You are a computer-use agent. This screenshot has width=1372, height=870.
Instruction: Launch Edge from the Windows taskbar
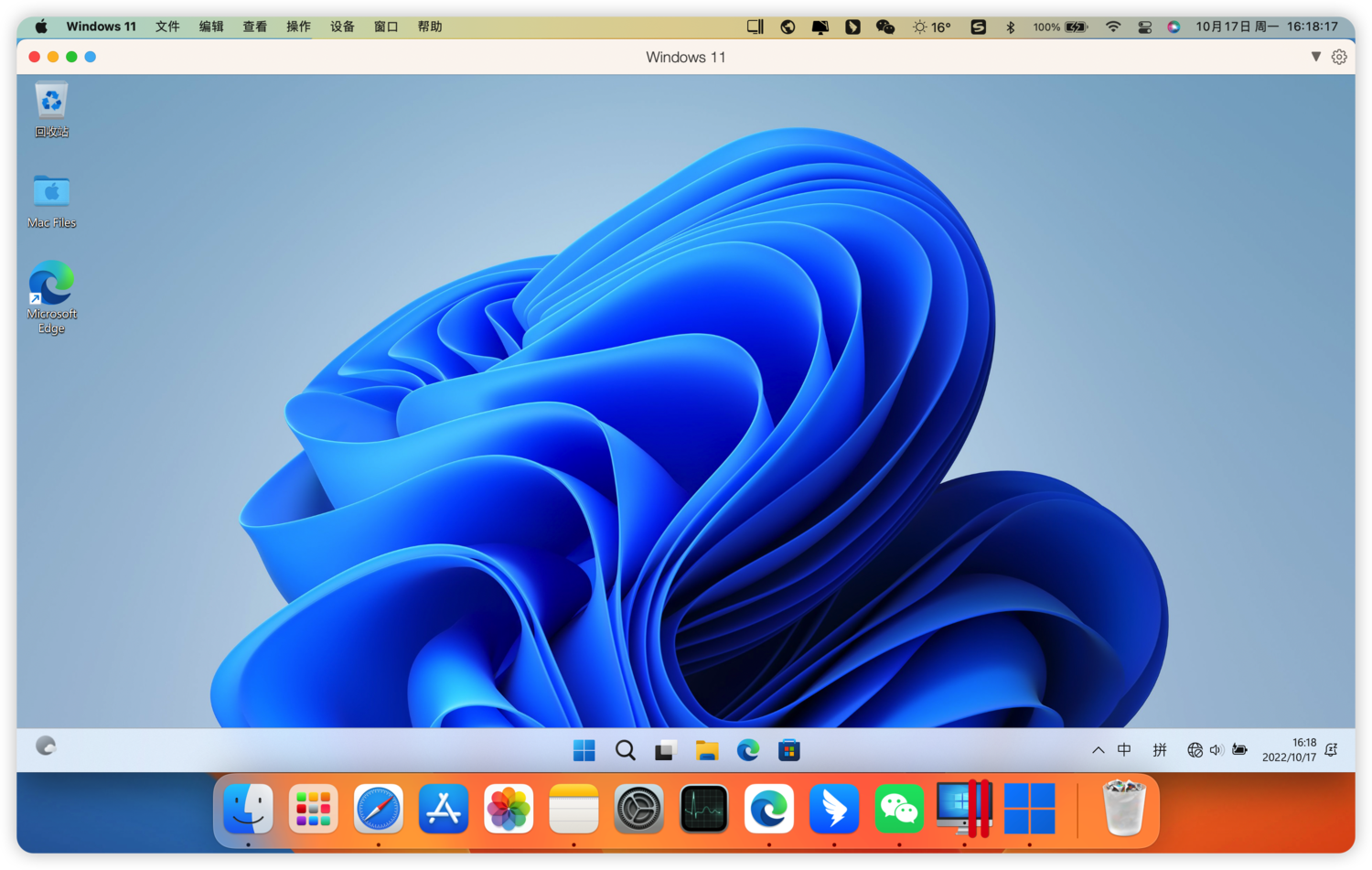(x=747, y=750)
